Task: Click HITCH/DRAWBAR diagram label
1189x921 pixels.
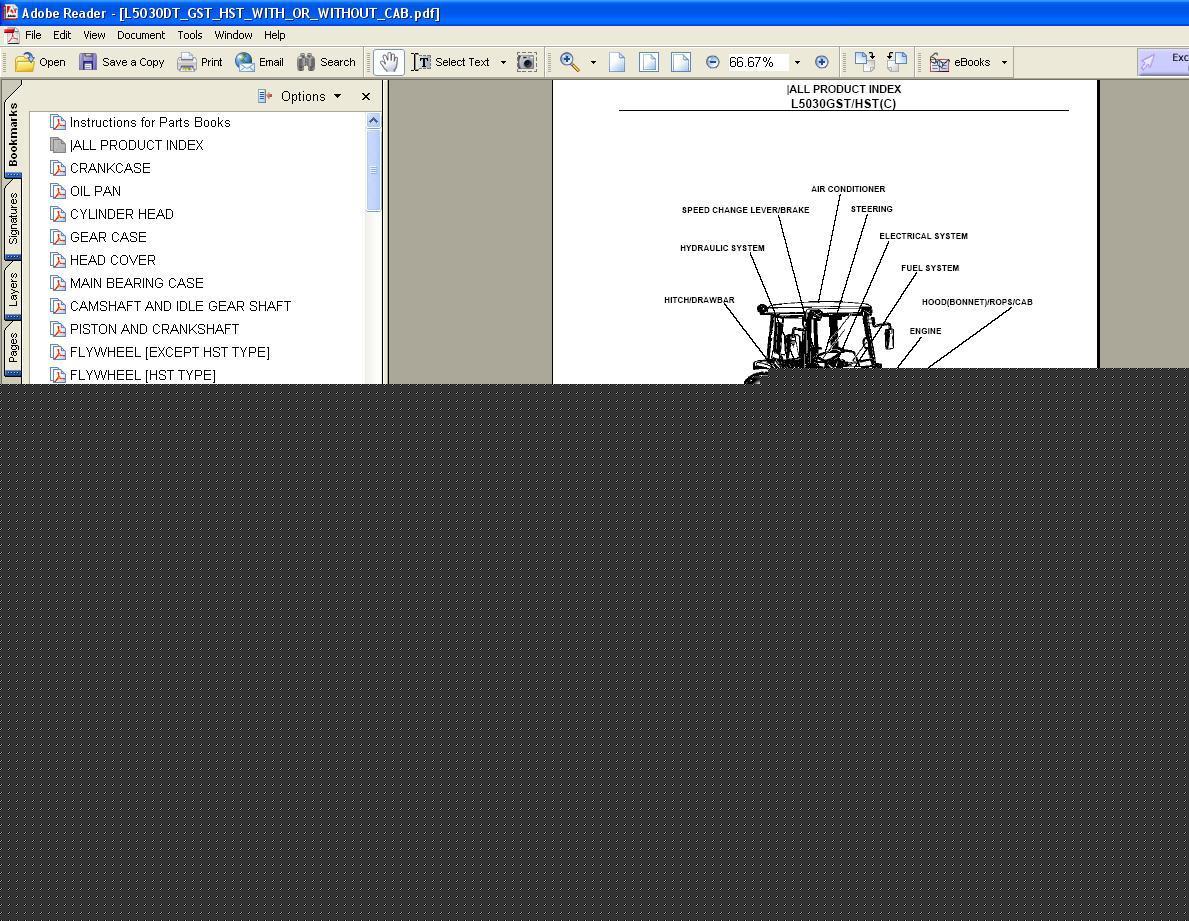Action: click(699, 300)
